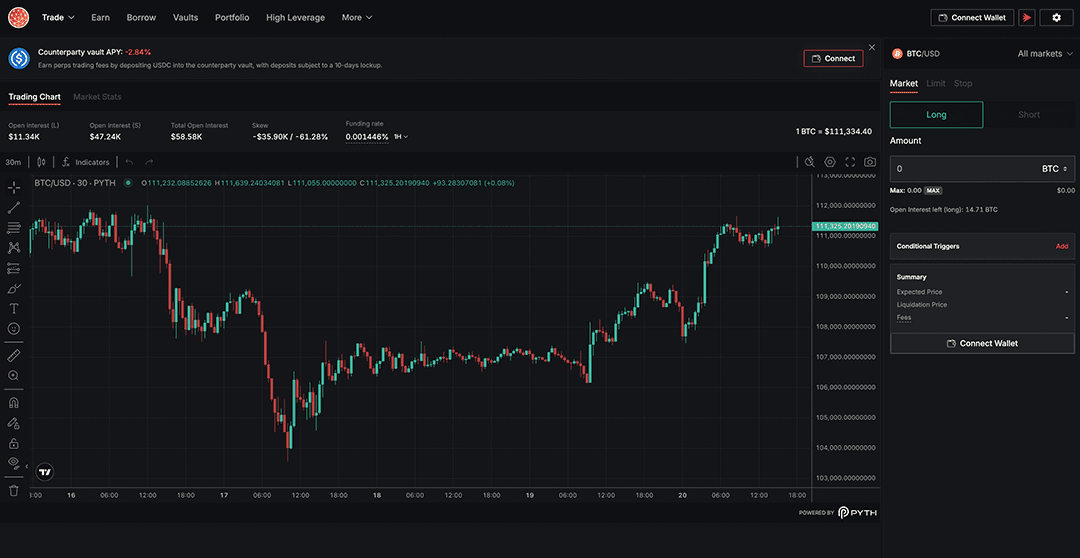Click Connect button in the vault banner

(833, 59)
